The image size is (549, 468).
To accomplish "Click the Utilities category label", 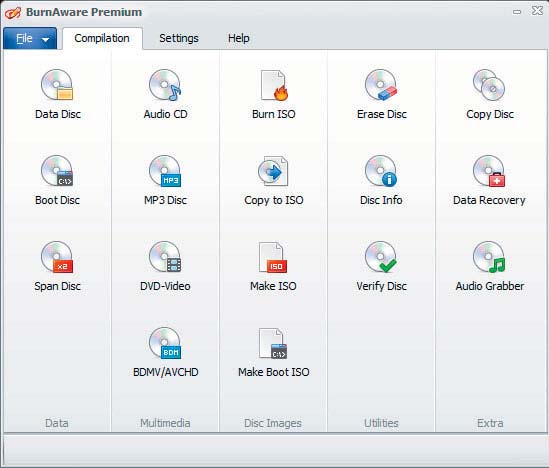I will [x=381, y=423].
